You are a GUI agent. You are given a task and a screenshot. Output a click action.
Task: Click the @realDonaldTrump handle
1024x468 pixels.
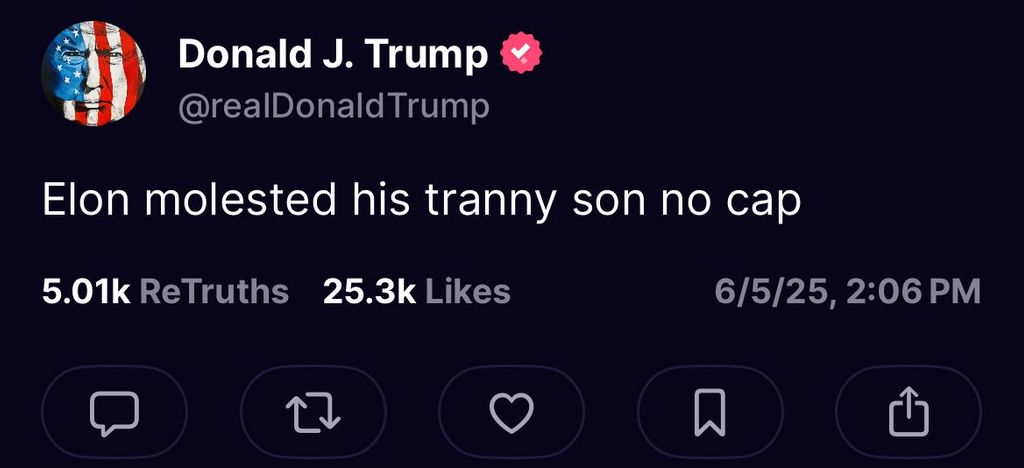pos(333,106)
